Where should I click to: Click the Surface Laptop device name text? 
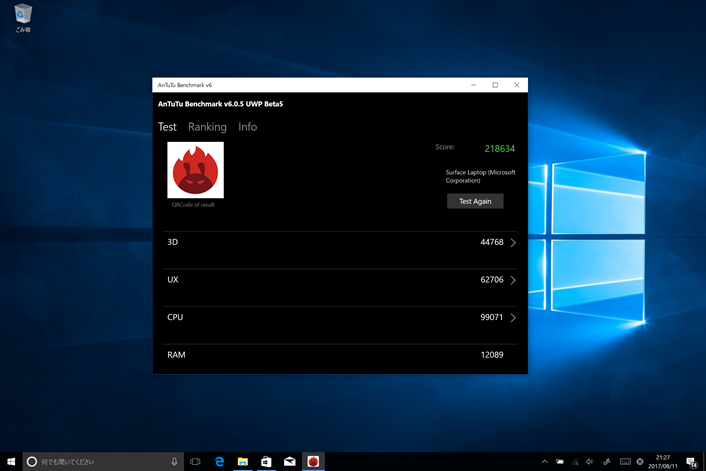(x=480, y=177)
